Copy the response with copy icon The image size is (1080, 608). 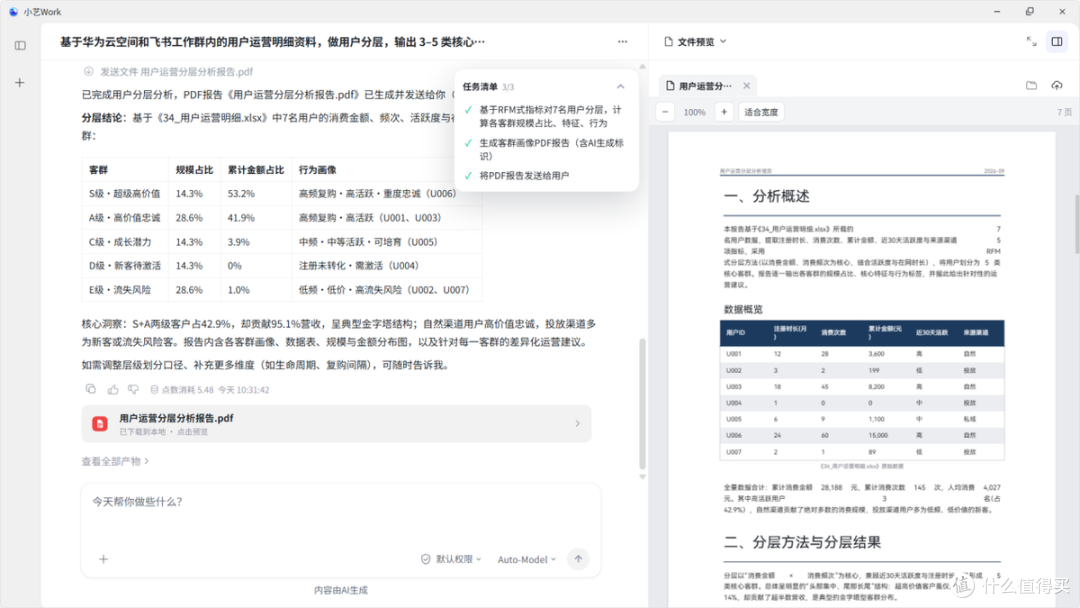[91, 389]
